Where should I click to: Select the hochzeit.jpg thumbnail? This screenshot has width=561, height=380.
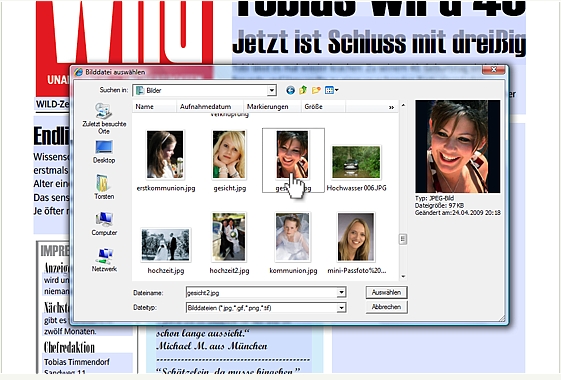166,245
